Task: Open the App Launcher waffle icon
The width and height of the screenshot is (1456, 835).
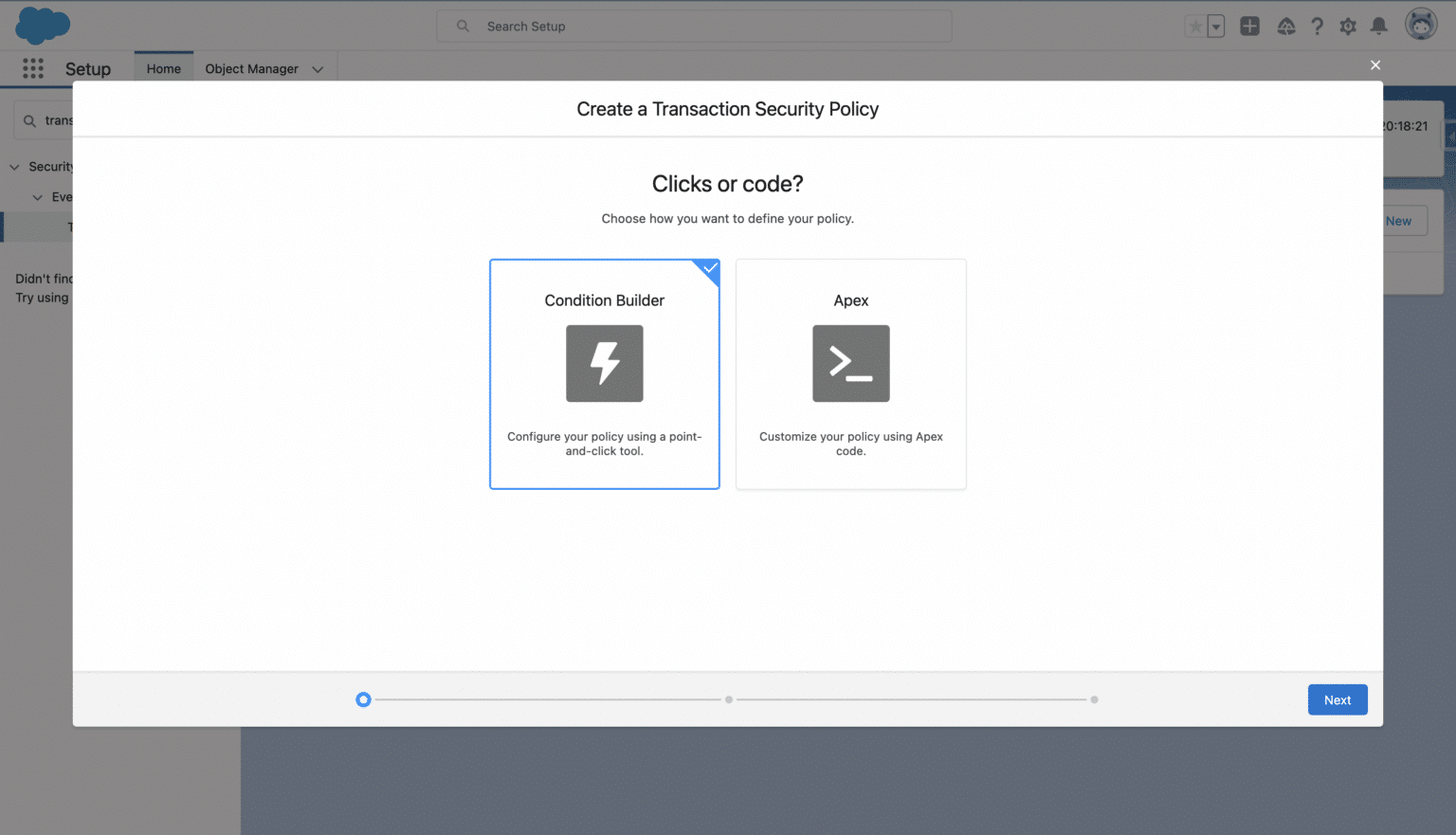Action: coord(32,68)
